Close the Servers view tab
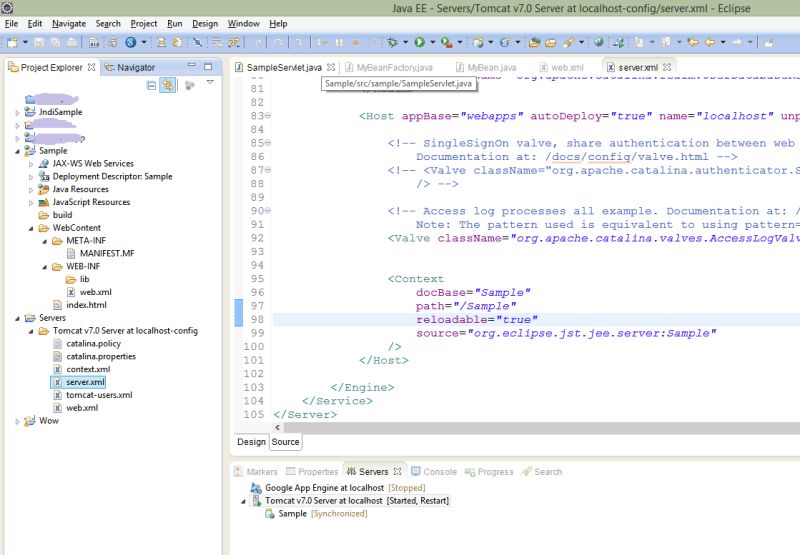This screenshot has height=555, width=800. click(397, 471)
